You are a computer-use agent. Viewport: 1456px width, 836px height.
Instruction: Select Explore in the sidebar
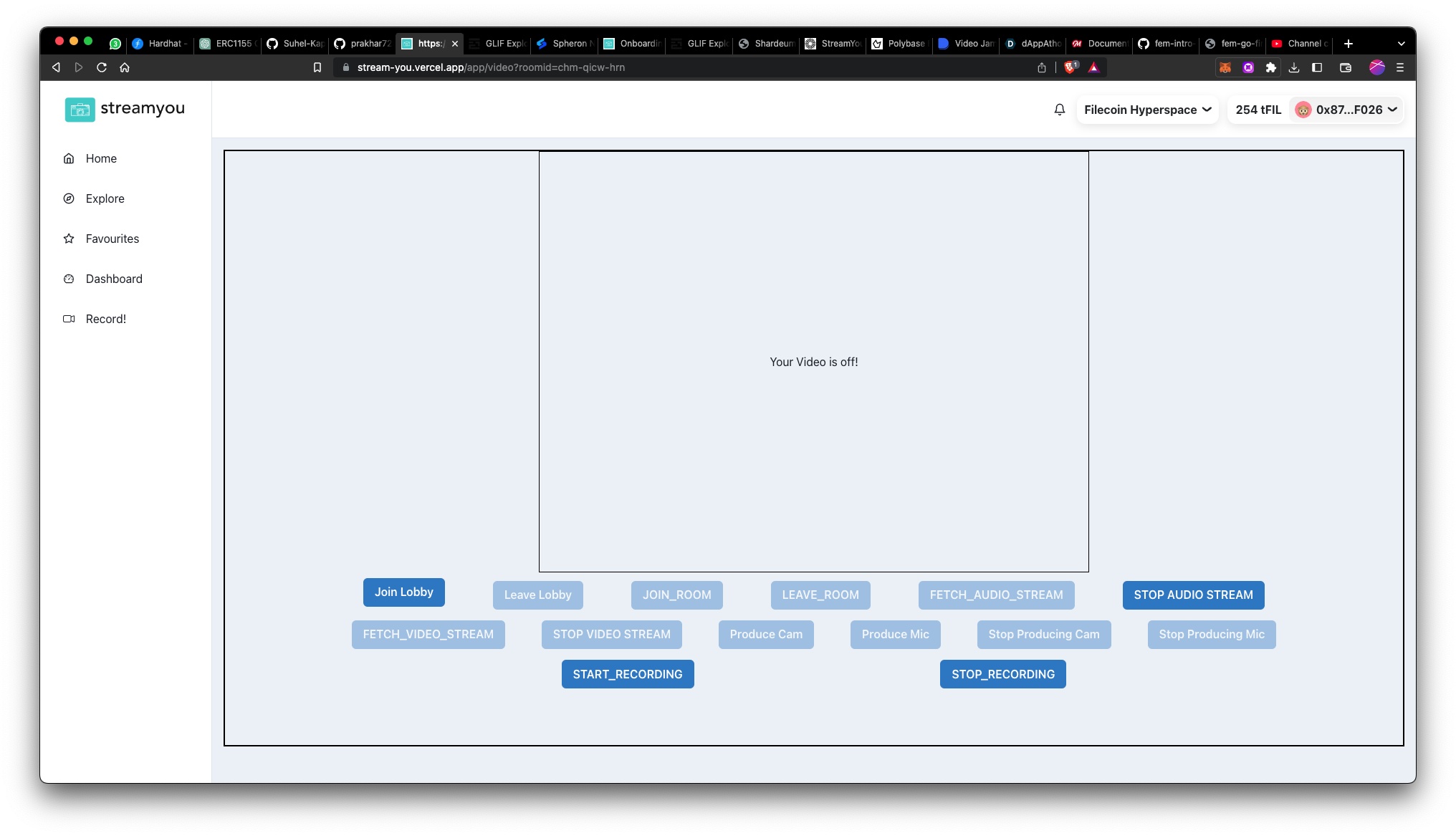tap(105, 198)
